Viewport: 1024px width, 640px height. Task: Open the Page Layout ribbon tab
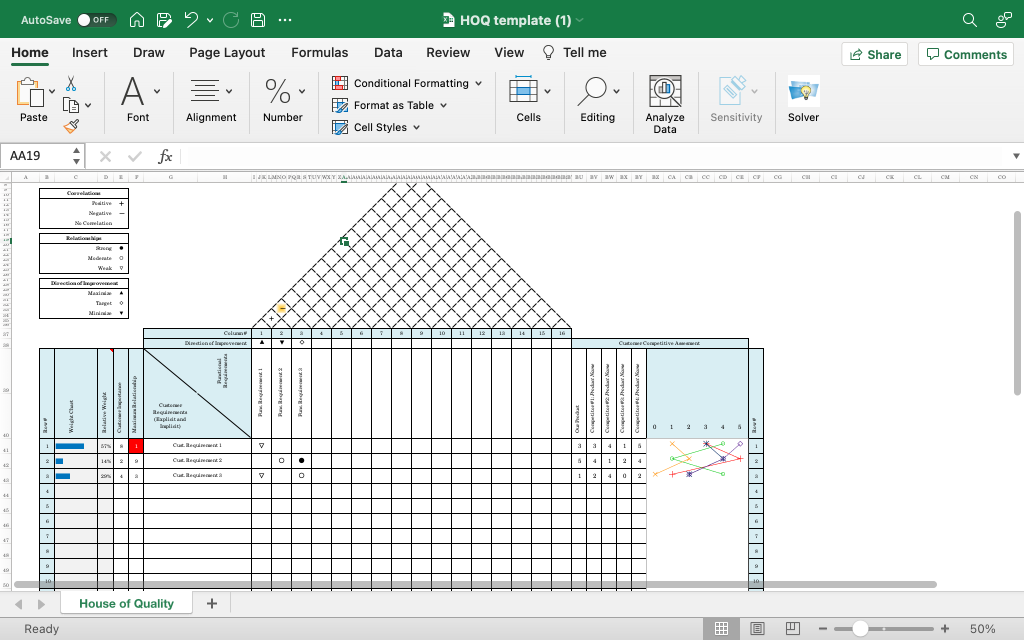click(227, 53)
